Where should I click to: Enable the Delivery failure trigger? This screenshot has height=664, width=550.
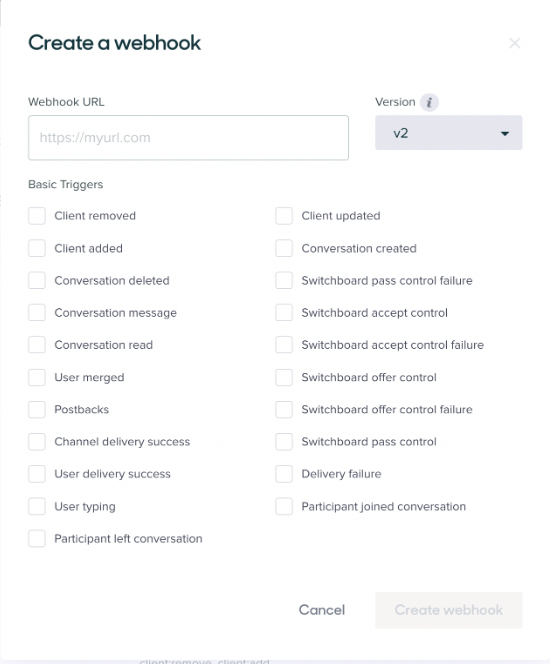click(x=284, y=474)
